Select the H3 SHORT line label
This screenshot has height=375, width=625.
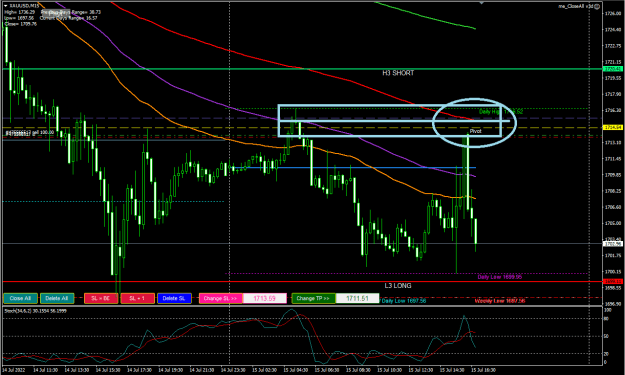pyautogui.click(x=398, y=73)
